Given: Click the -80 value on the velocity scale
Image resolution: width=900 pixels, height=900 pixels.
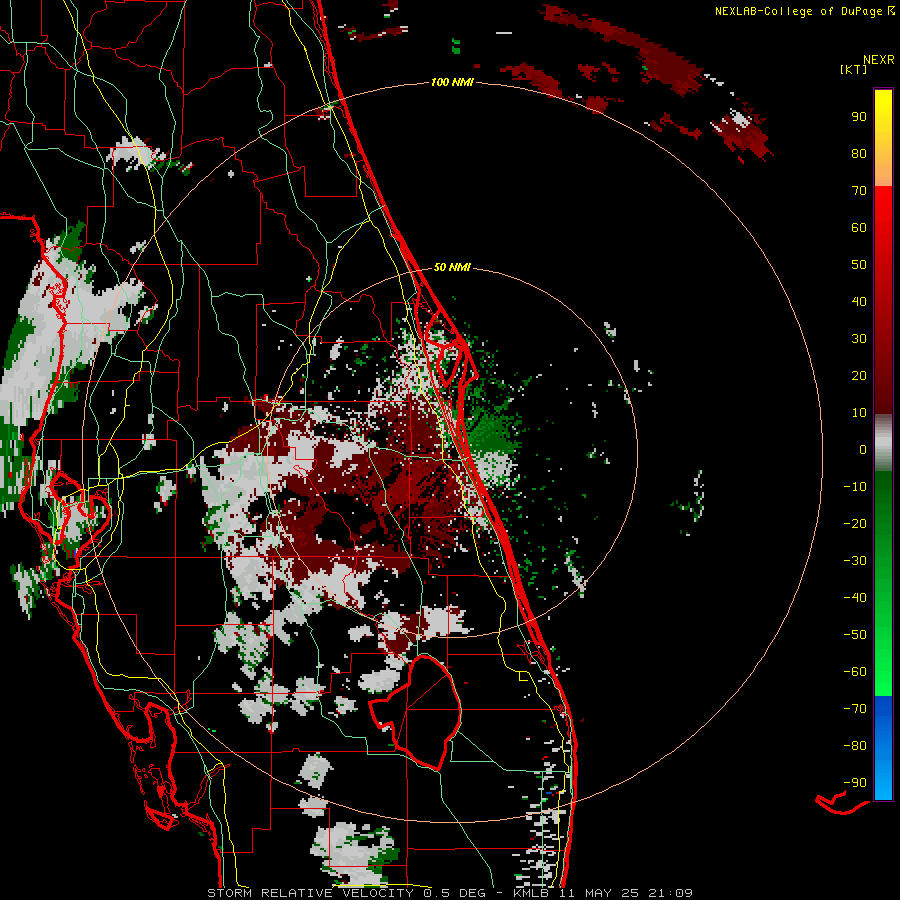Looking at the screenshot, I should pyautogui.click(x=855, y=746).
